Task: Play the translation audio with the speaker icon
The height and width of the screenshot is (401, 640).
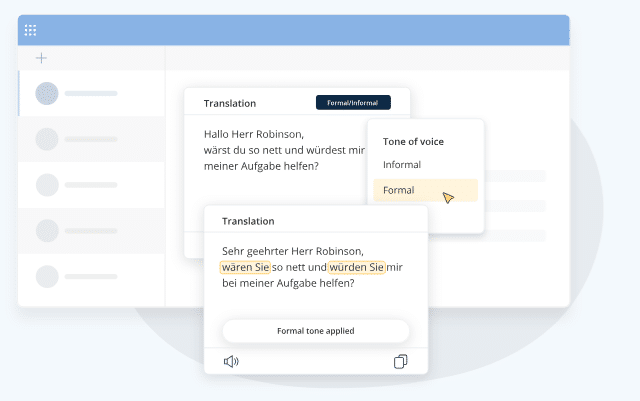Action: pyautogui.click(x=231, y=361)
